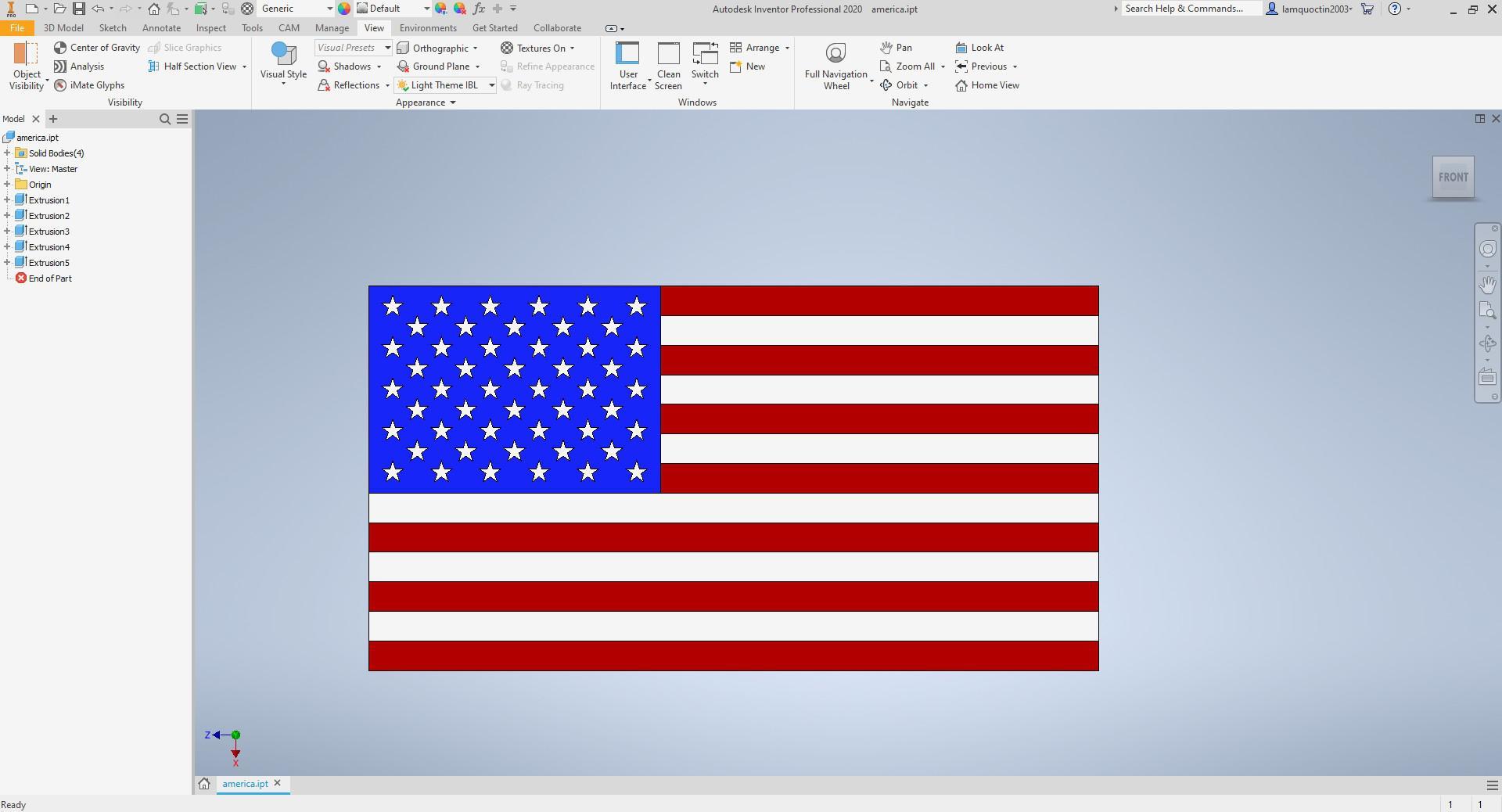Click the fx parameters icon

coord(479,9)
